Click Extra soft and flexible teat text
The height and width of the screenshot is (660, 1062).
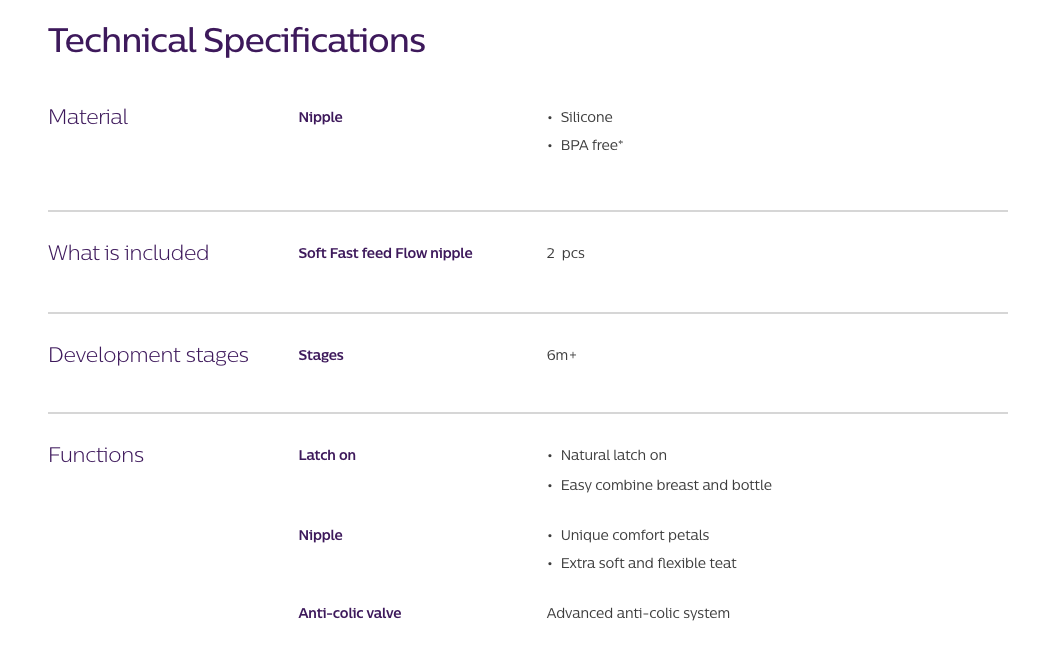(x=648, y=563)
